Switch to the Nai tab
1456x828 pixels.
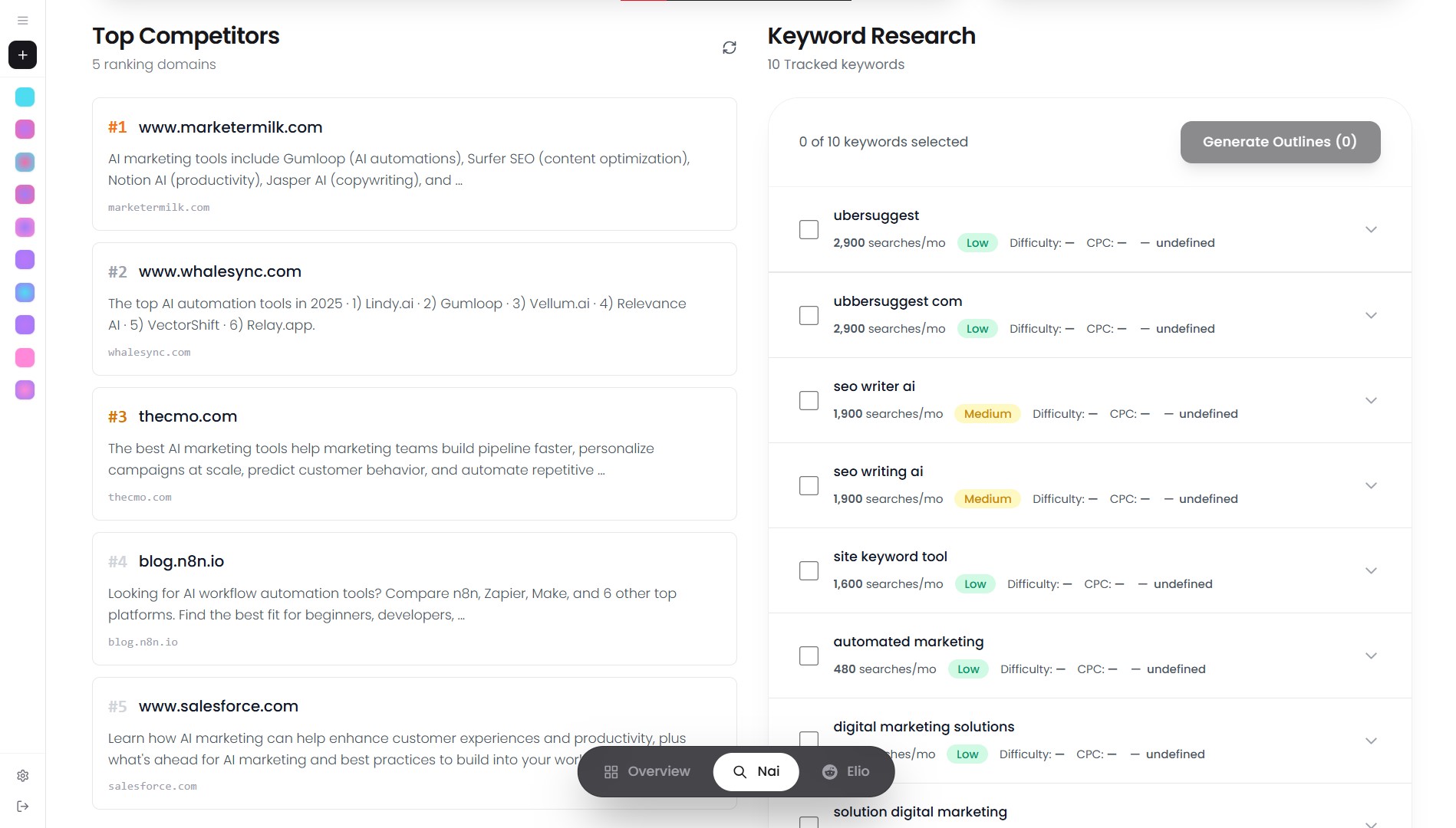756,771
